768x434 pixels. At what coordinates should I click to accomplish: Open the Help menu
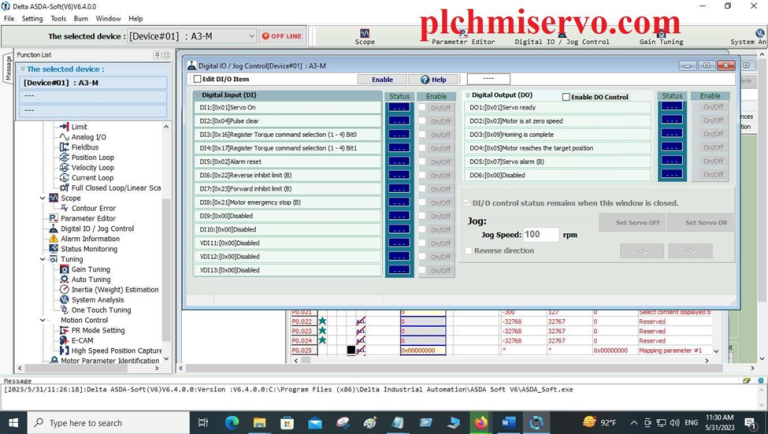coord(136,19)
